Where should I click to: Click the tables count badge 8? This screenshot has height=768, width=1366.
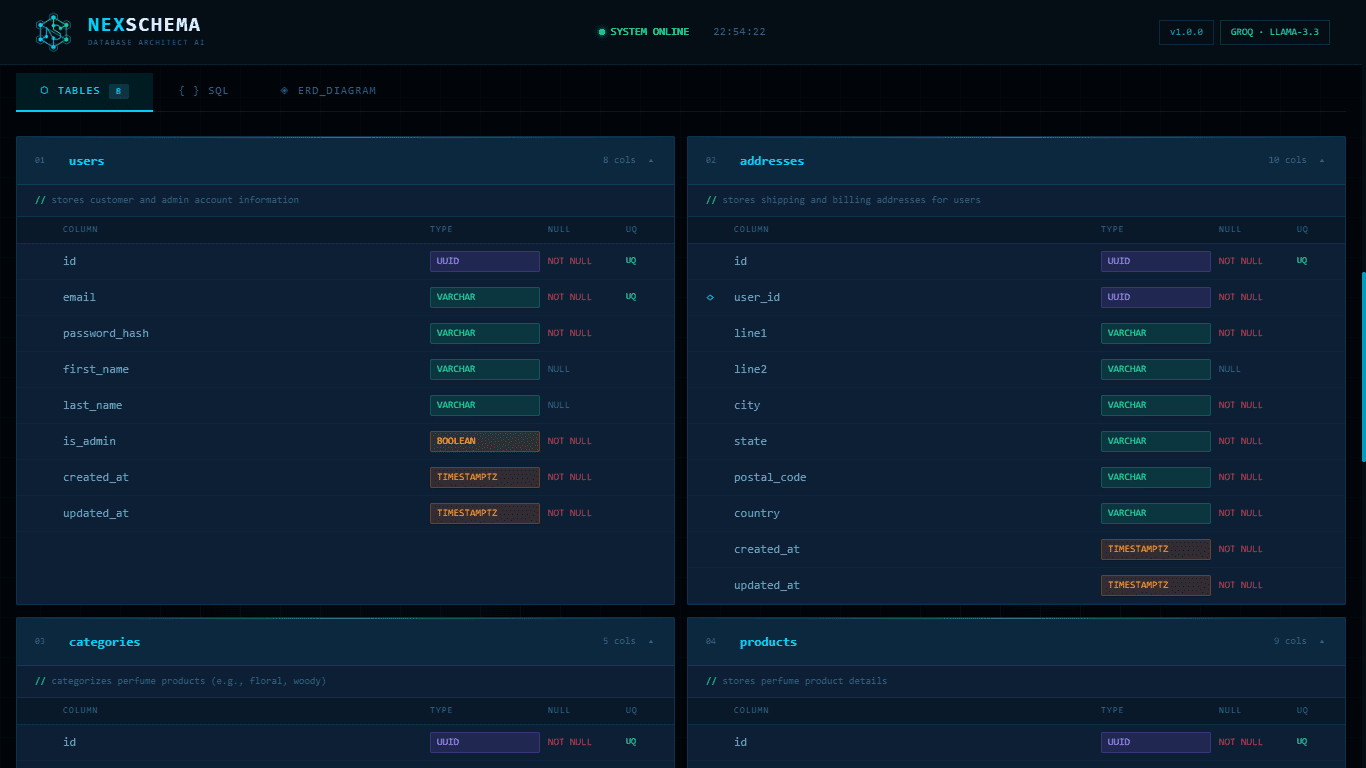tap(118, 91)
